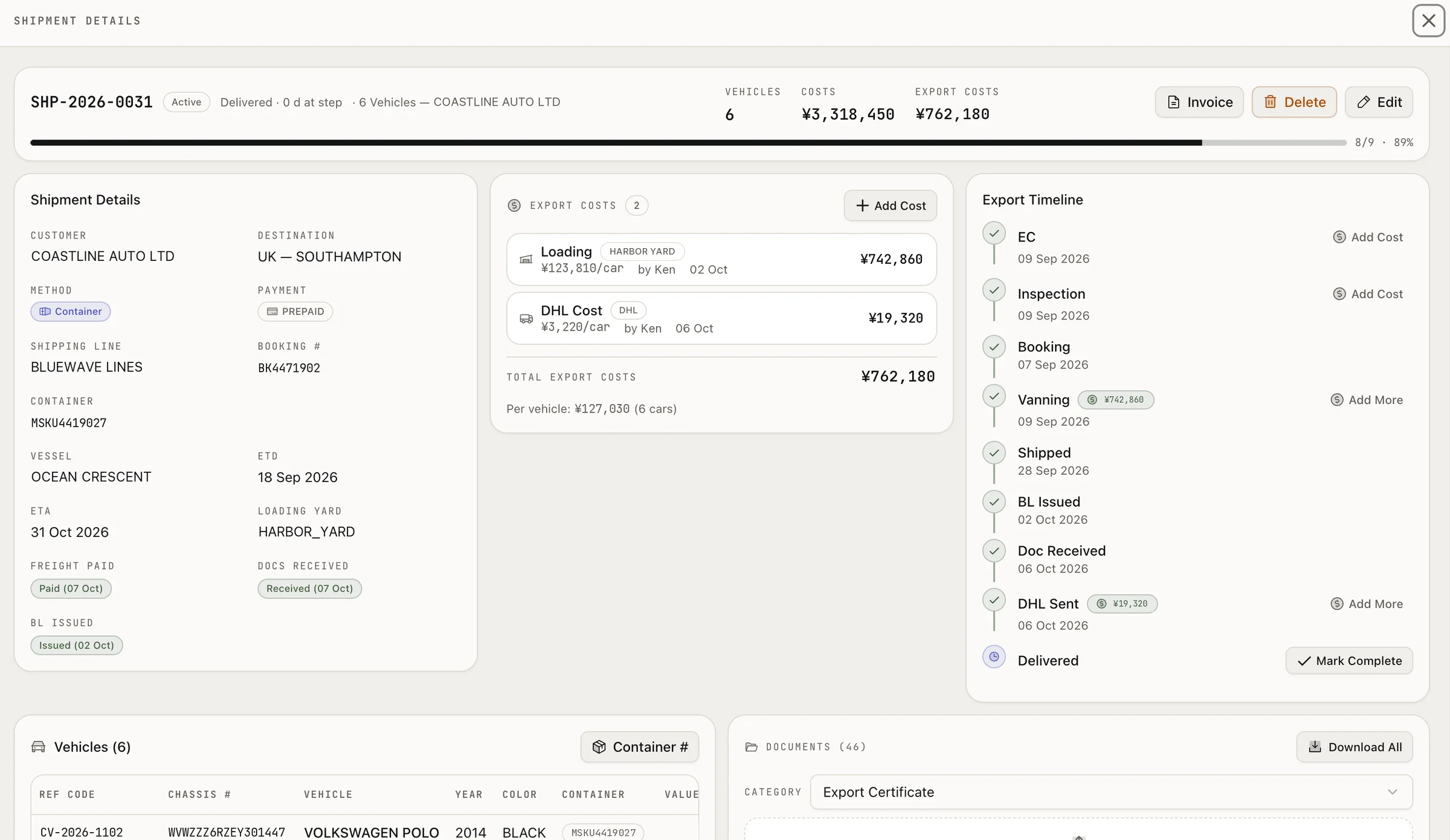The width and height of the screenshot is (1450, 840).
Task: Click chassis number WVWZZZ6RZEY301447
Action: coord(227,832)
